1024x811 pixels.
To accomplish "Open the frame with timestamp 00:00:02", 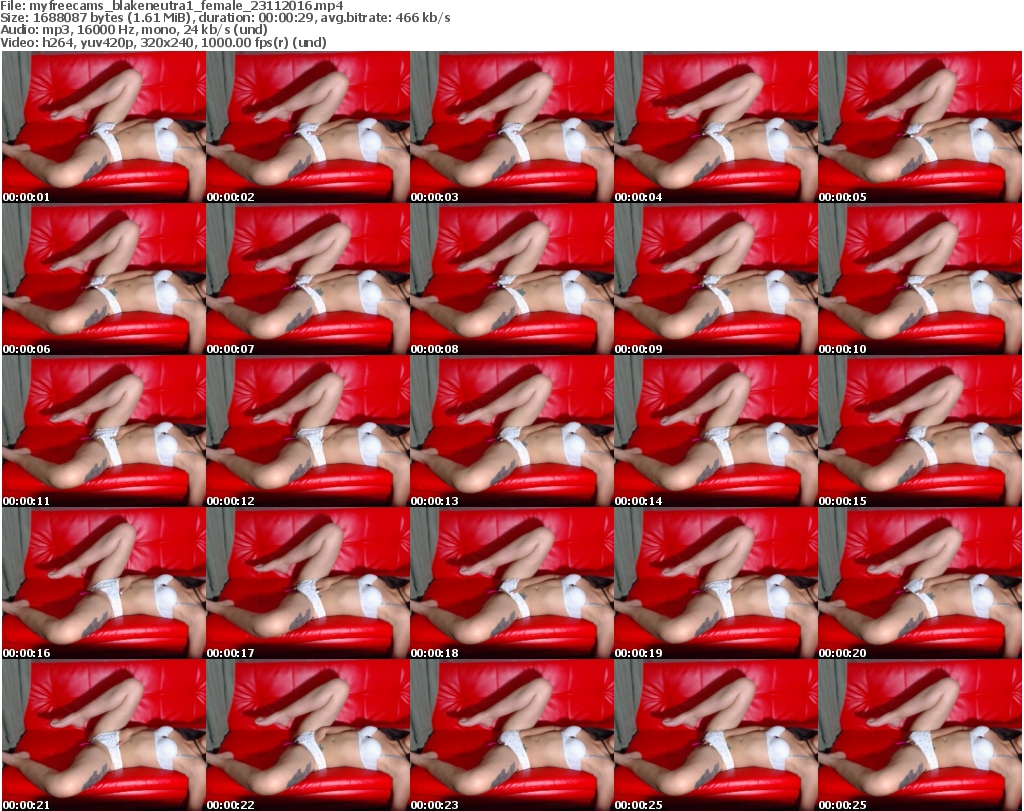I will pyautogui.click(x=308, y=127).
